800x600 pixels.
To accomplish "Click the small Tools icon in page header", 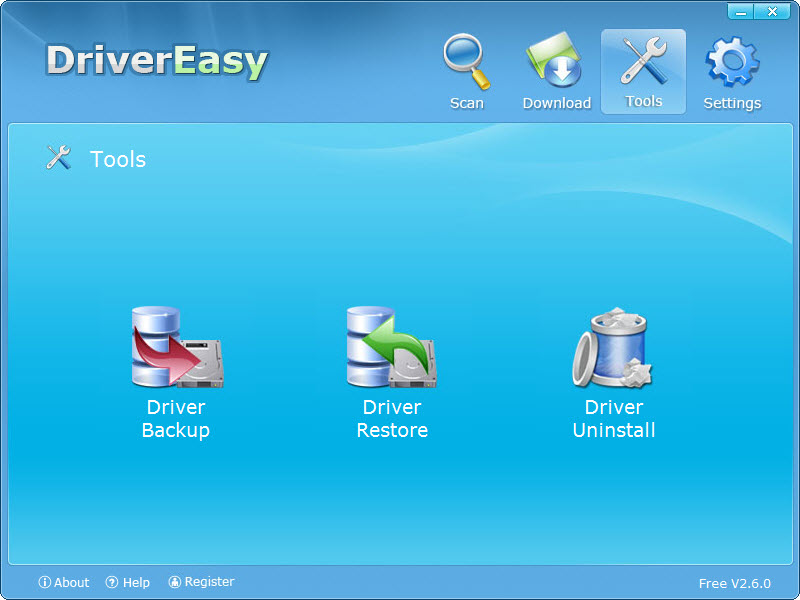I will tap(59, 158).
